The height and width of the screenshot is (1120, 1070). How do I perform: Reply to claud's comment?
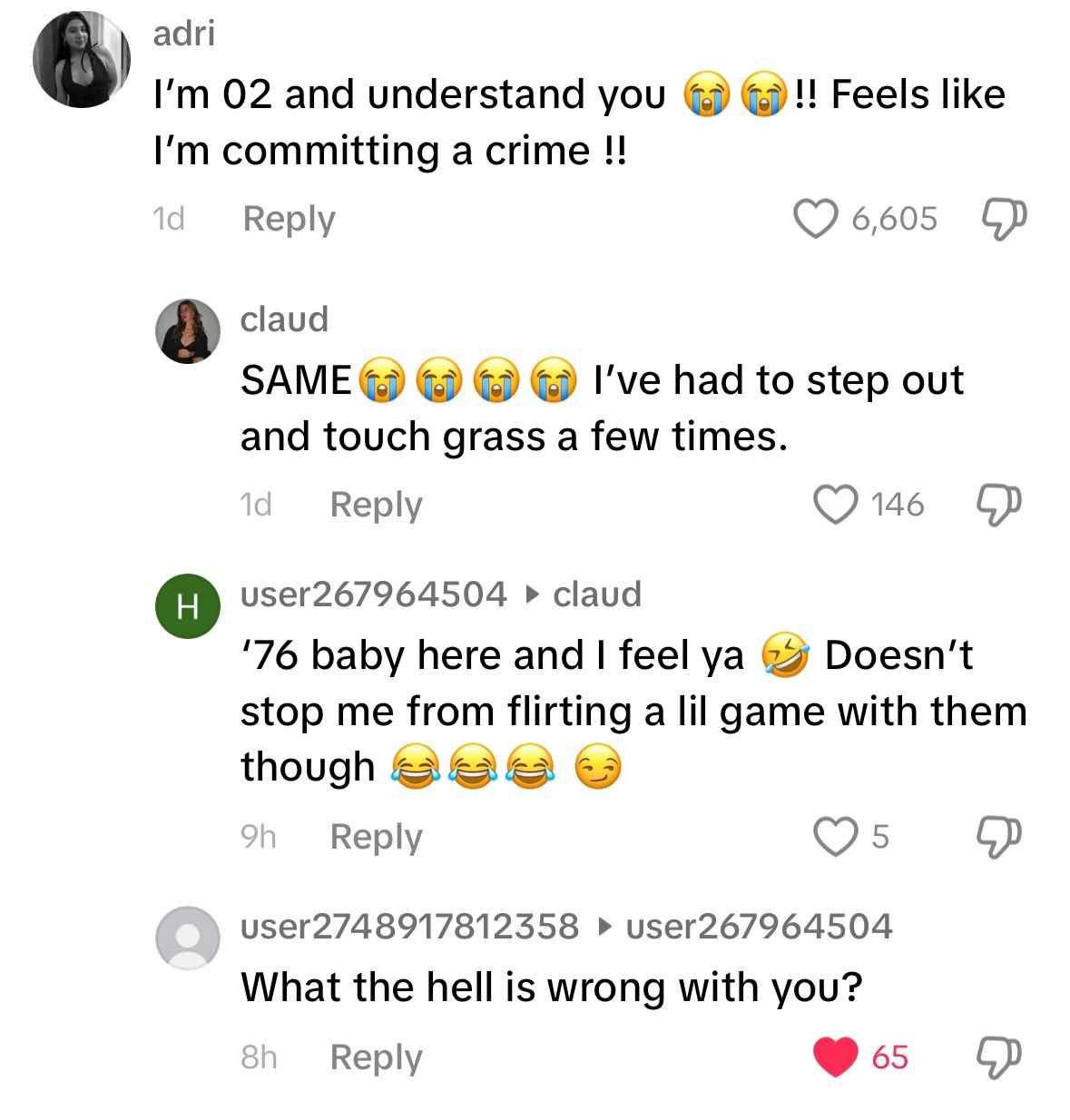click(376, 504)
